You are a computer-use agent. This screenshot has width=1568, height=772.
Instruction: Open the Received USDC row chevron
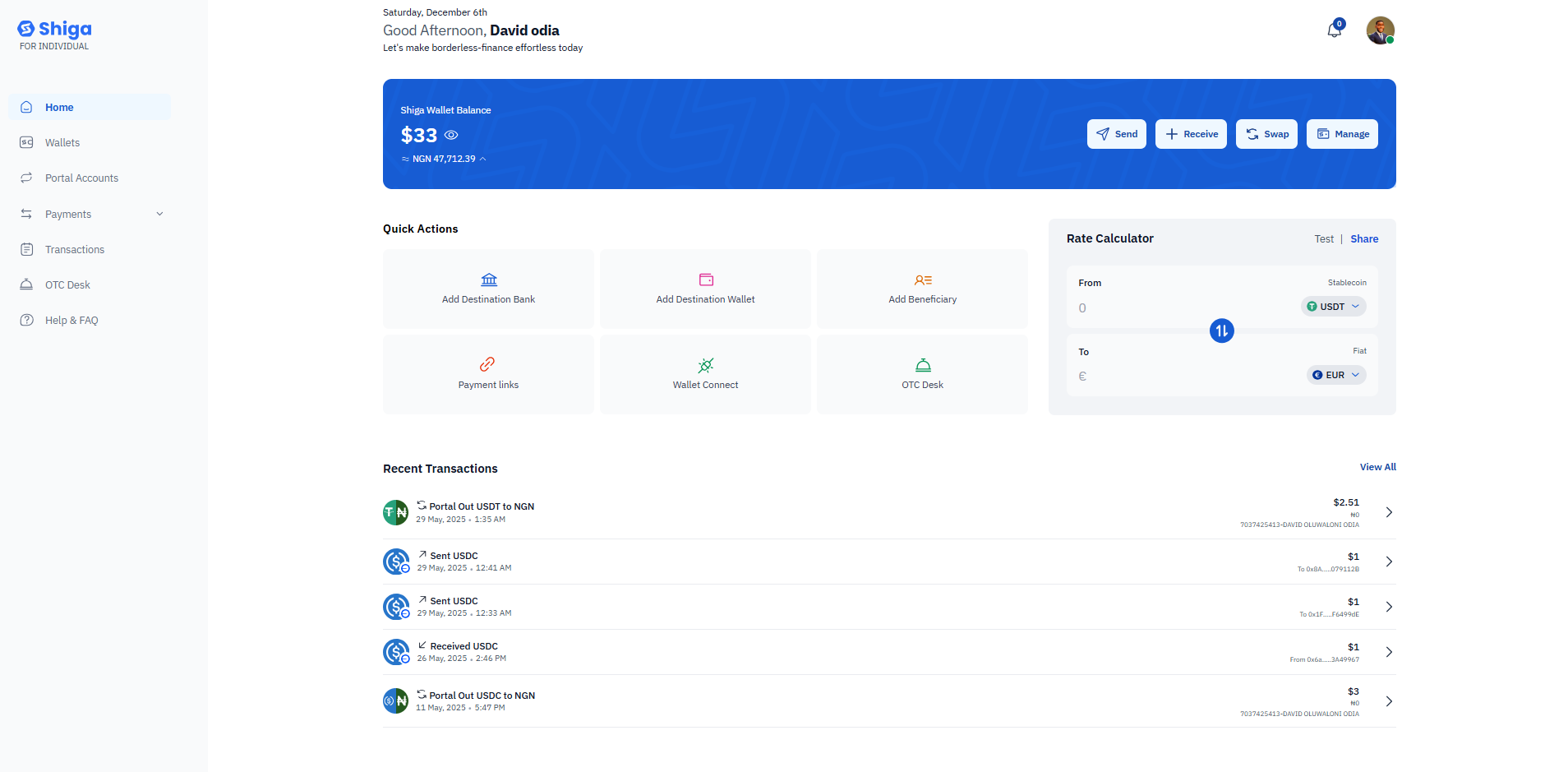[x=1389, y=652]
